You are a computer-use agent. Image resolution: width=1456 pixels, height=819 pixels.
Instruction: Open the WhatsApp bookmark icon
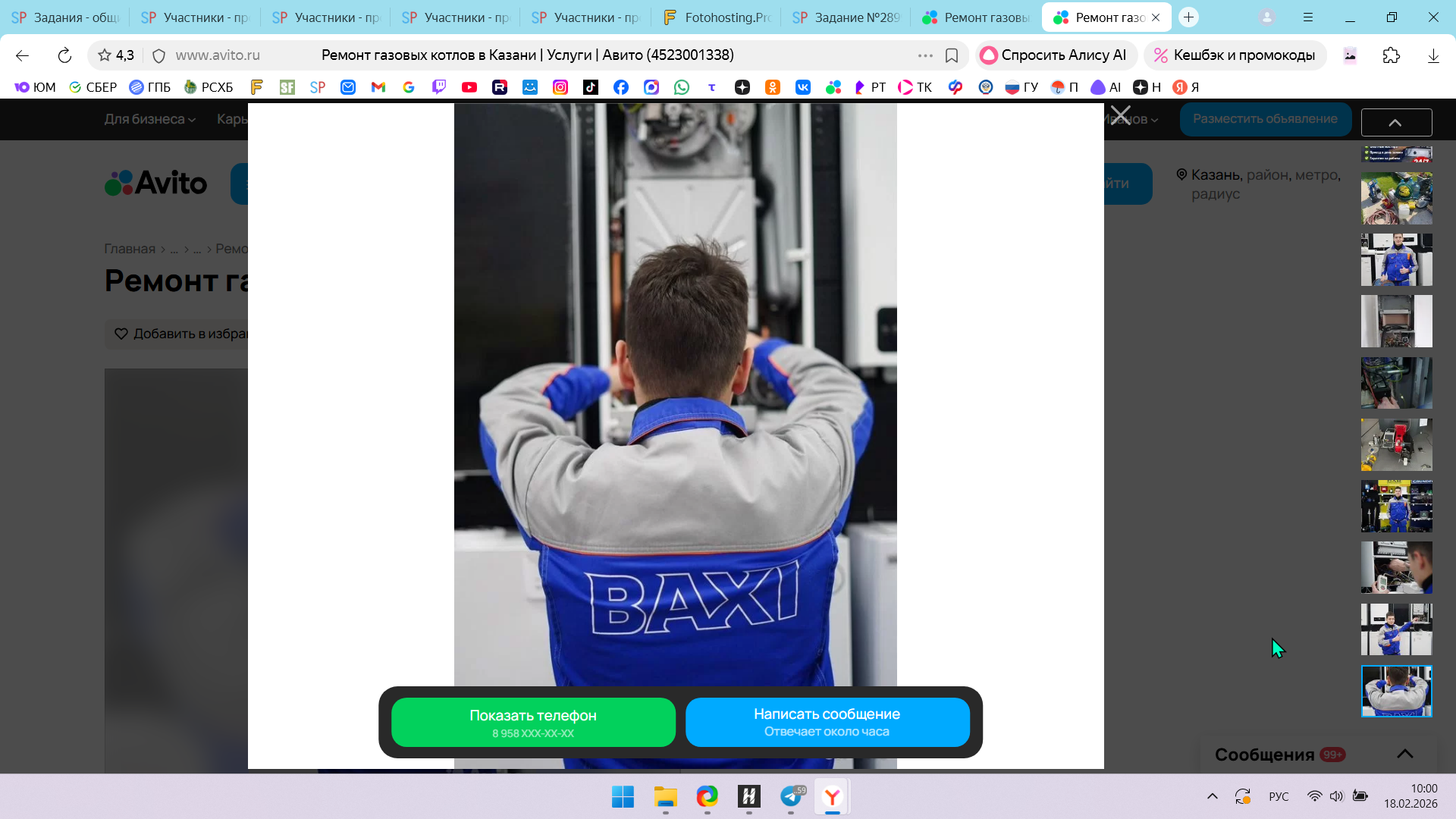point(682,87)
